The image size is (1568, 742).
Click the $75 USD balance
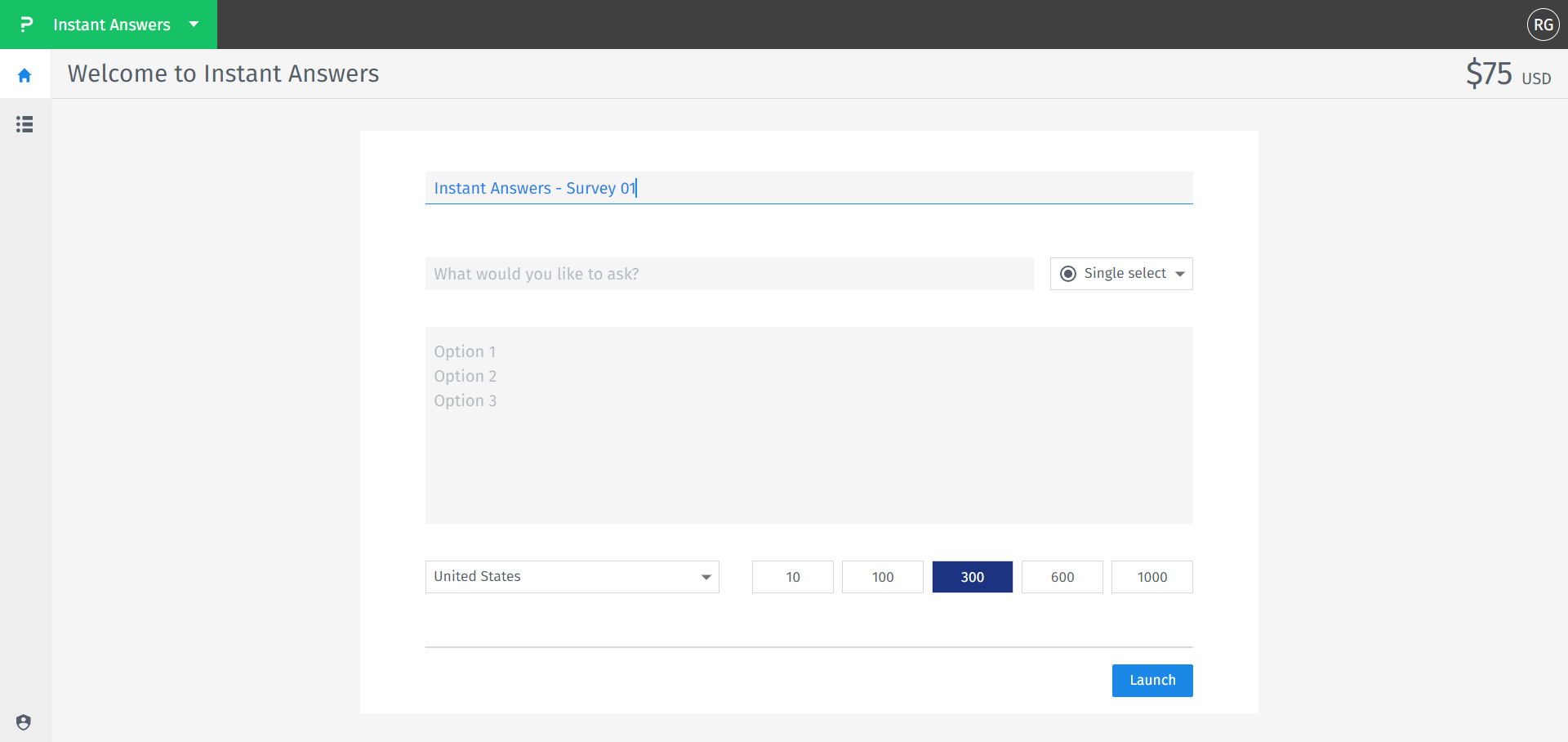click(1507, 74)
